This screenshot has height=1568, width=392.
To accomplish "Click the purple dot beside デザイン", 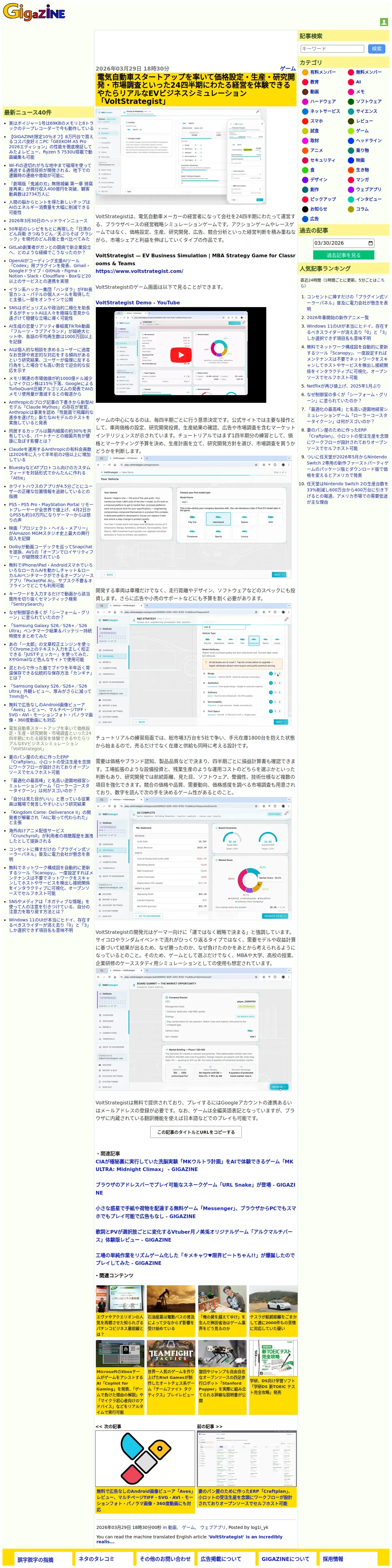I will click(305, 180).
